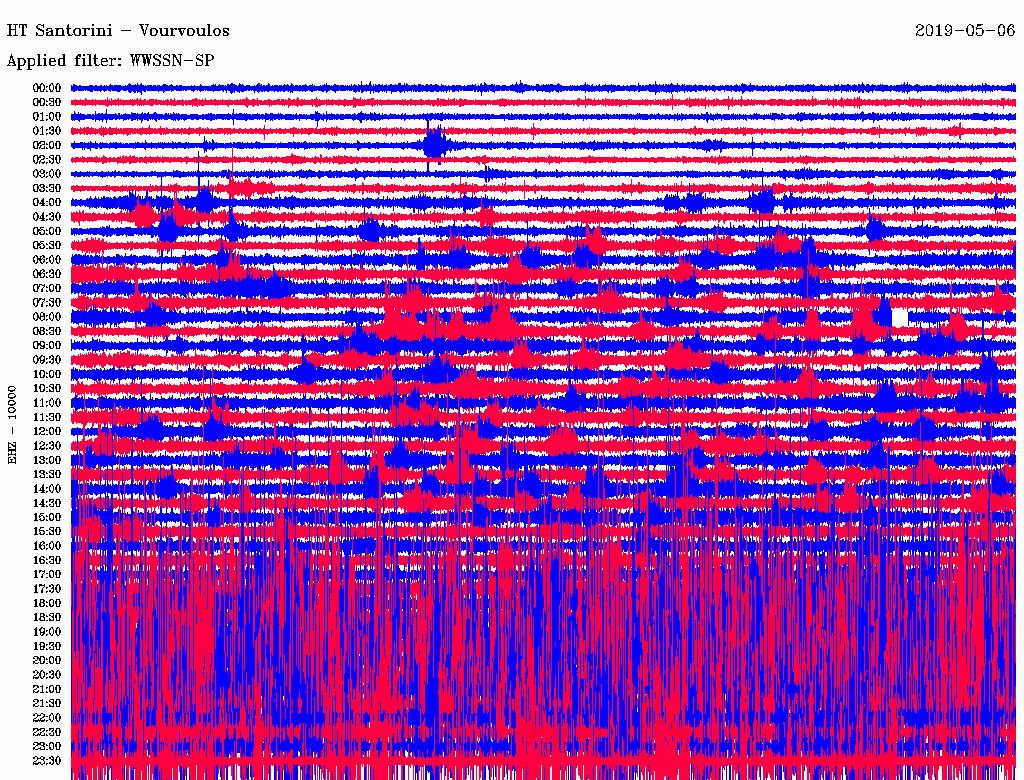Select the 09:30 time row label
The image size is (1024, 780).
pos(47,360)
